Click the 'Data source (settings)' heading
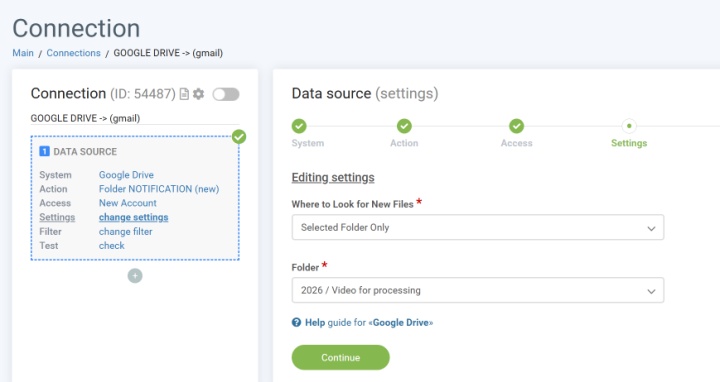 365,94
